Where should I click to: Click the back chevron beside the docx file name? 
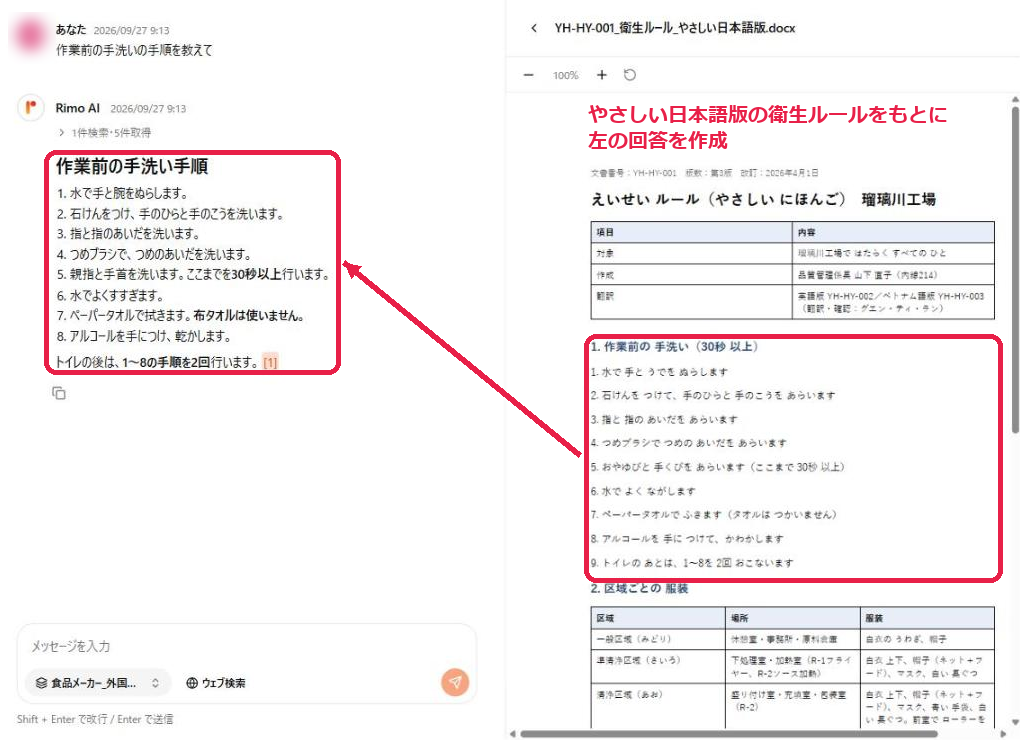tap(534, 28)
